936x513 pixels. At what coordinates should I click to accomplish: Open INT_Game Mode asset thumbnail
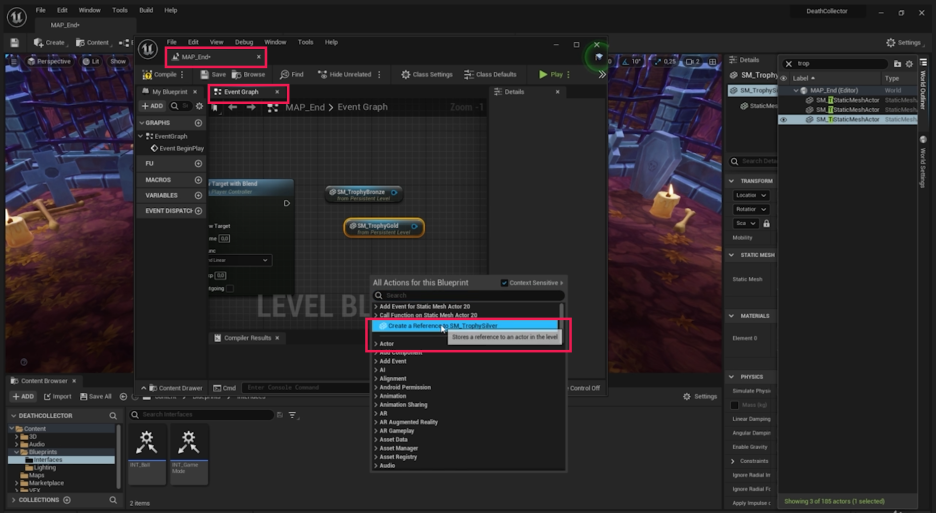coord(189,453)
